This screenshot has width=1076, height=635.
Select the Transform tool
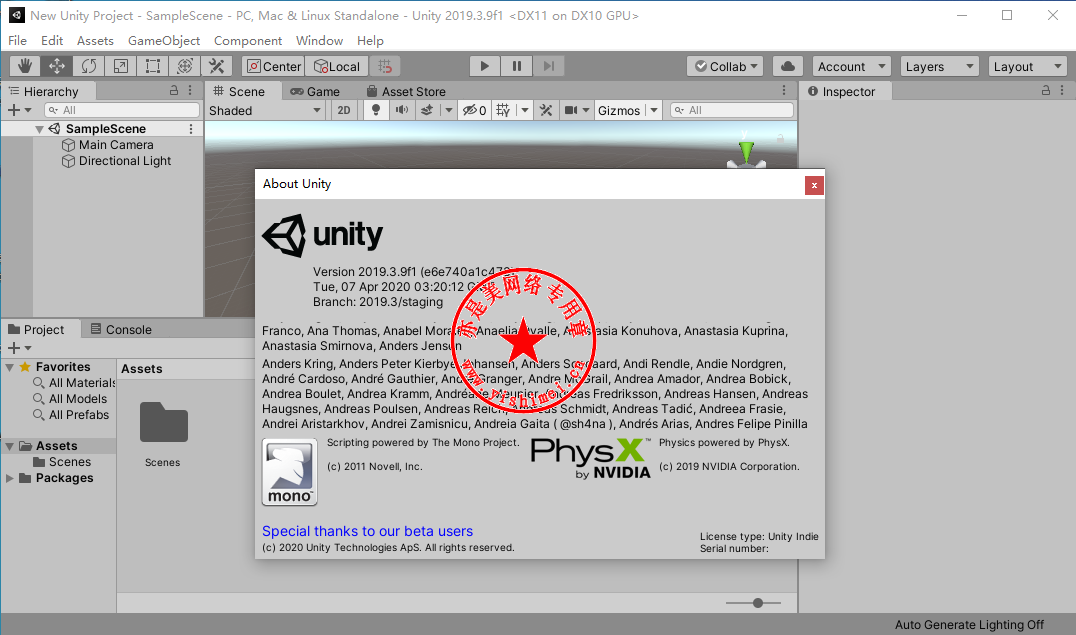185,66
